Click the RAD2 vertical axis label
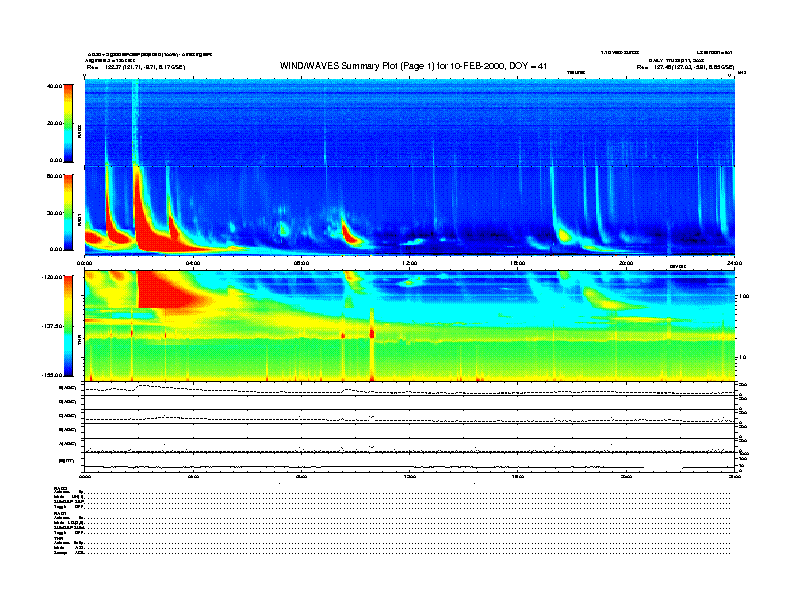 point(79,132)
